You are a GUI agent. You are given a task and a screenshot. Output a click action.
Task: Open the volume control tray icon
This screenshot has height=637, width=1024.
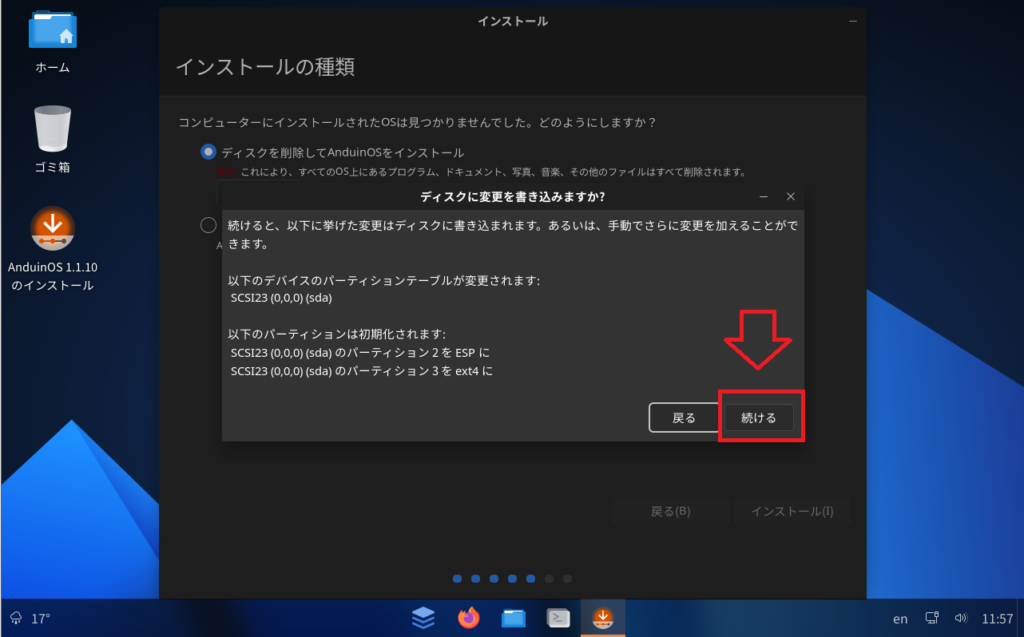pyautogui.click(x=961, y=618)
